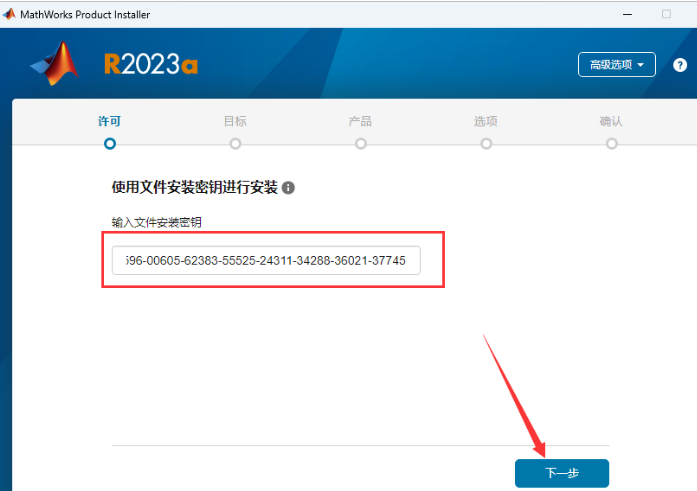Select the 许可 step tab
The width and height of the screenshot is (697, 491).
point(109,121)
